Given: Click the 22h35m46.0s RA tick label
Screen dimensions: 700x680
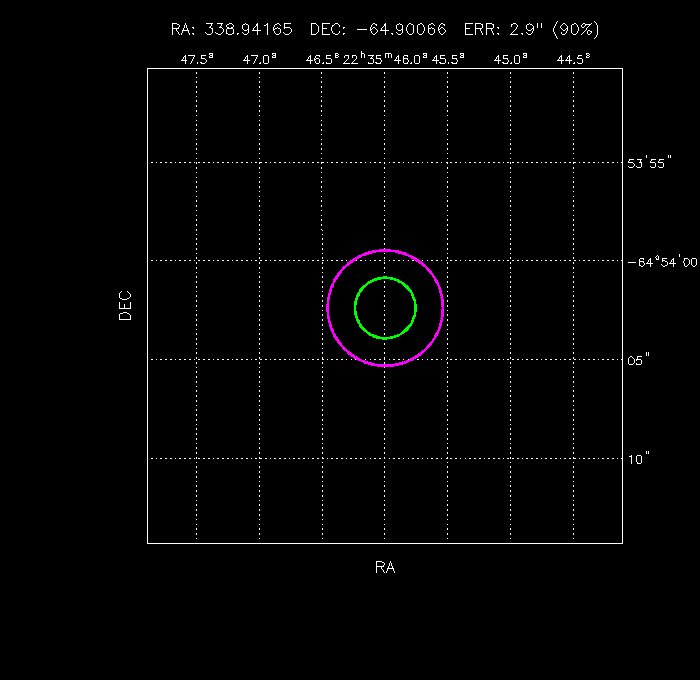Looking at the screenshot, I should [385, 59].
